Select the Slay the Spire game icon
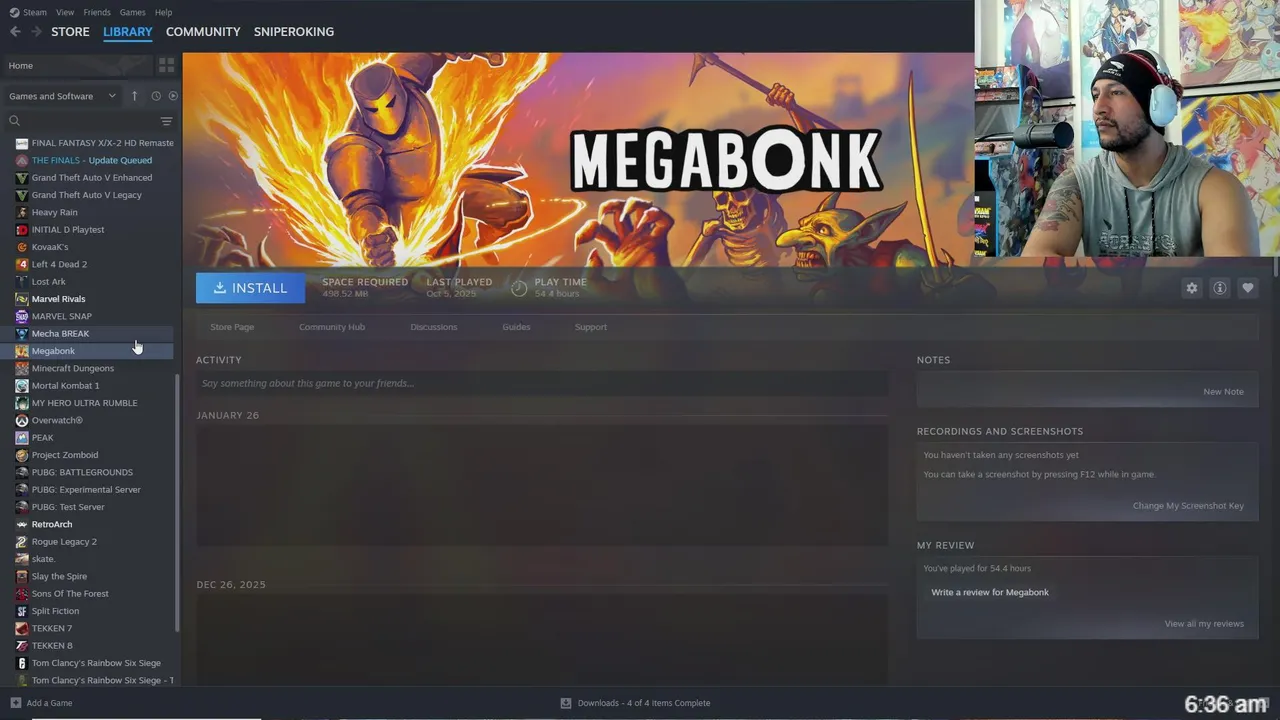1280x720 pixels. 22,576
